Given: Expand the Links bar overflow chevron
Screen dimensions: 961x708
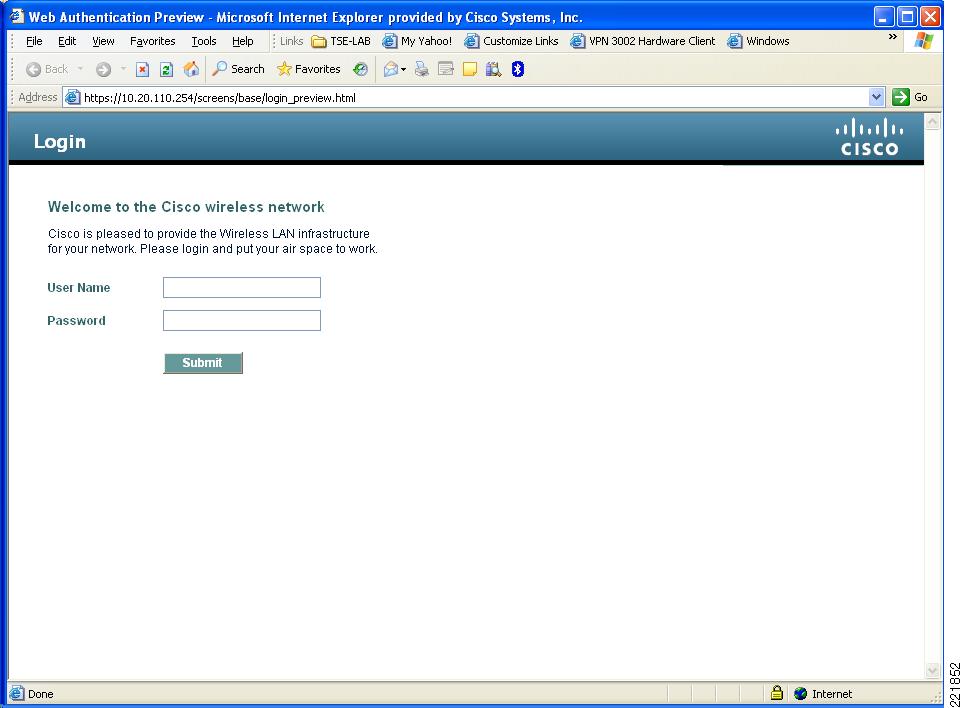Looking at the screenshot, I should [x=893, y=37].
